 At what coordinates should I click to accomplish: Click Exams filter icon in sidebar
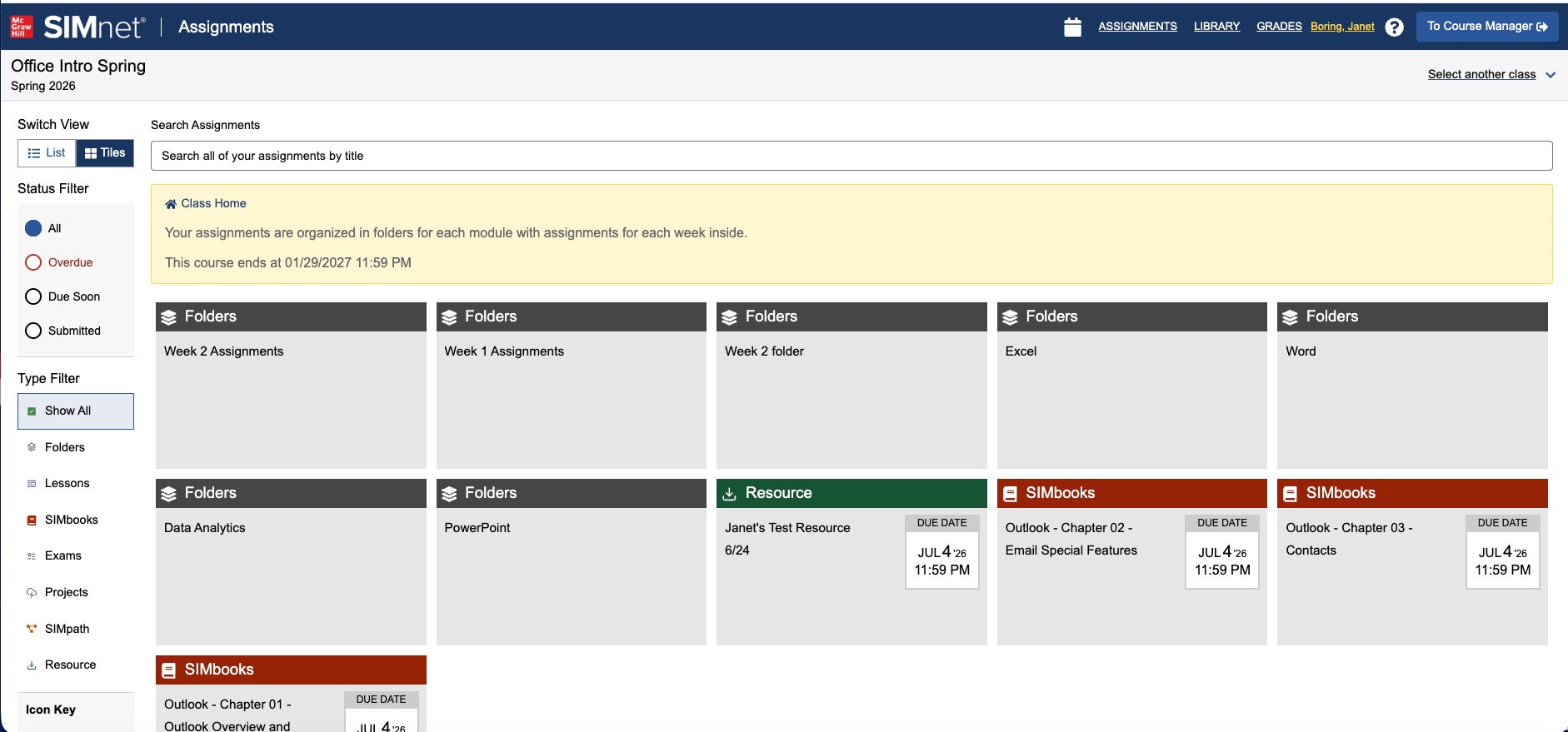32,555
